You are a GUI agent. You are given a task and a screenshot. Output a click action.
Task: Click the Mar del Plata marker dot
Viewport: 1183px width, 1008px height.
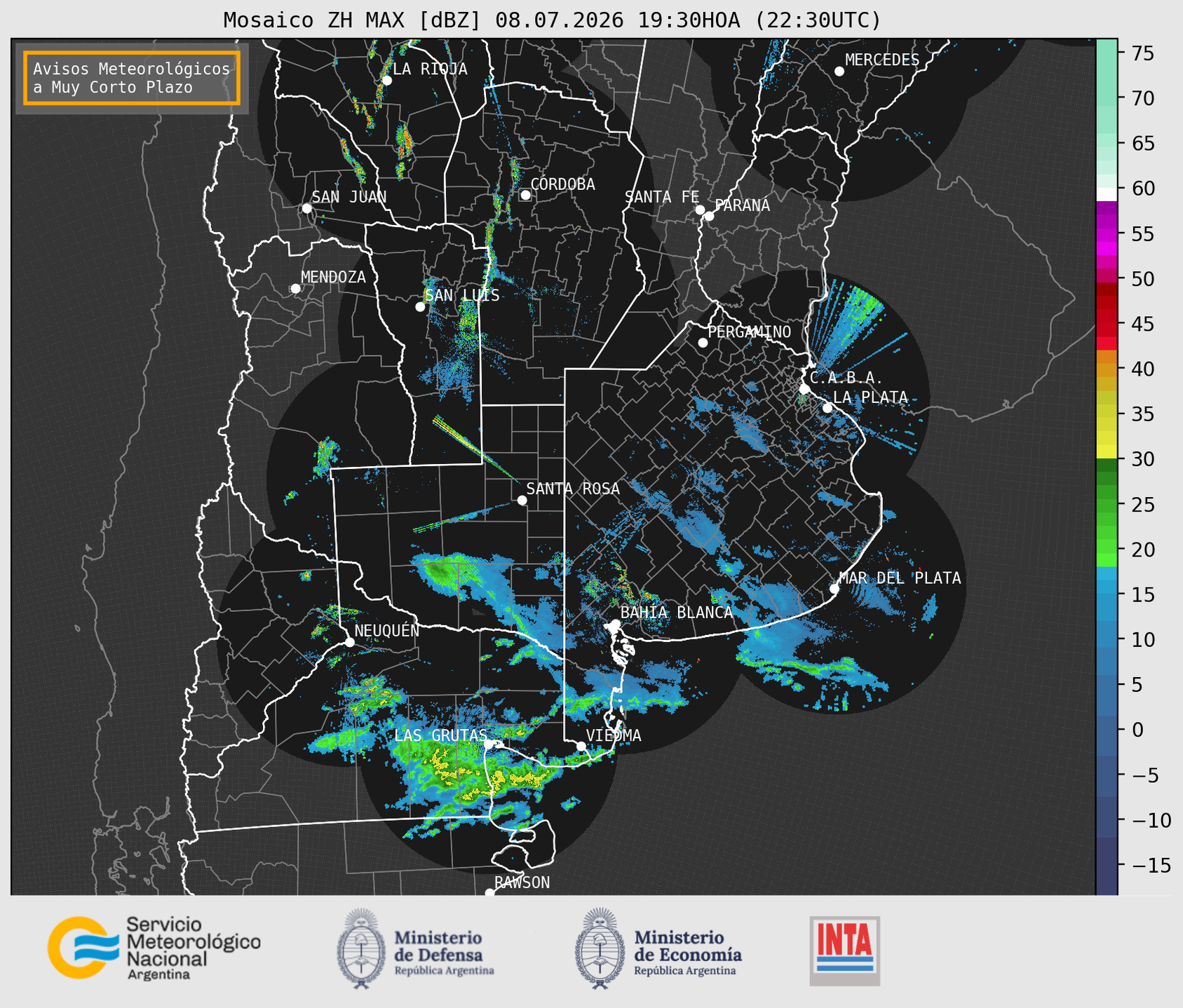click(x=834, y=588)
